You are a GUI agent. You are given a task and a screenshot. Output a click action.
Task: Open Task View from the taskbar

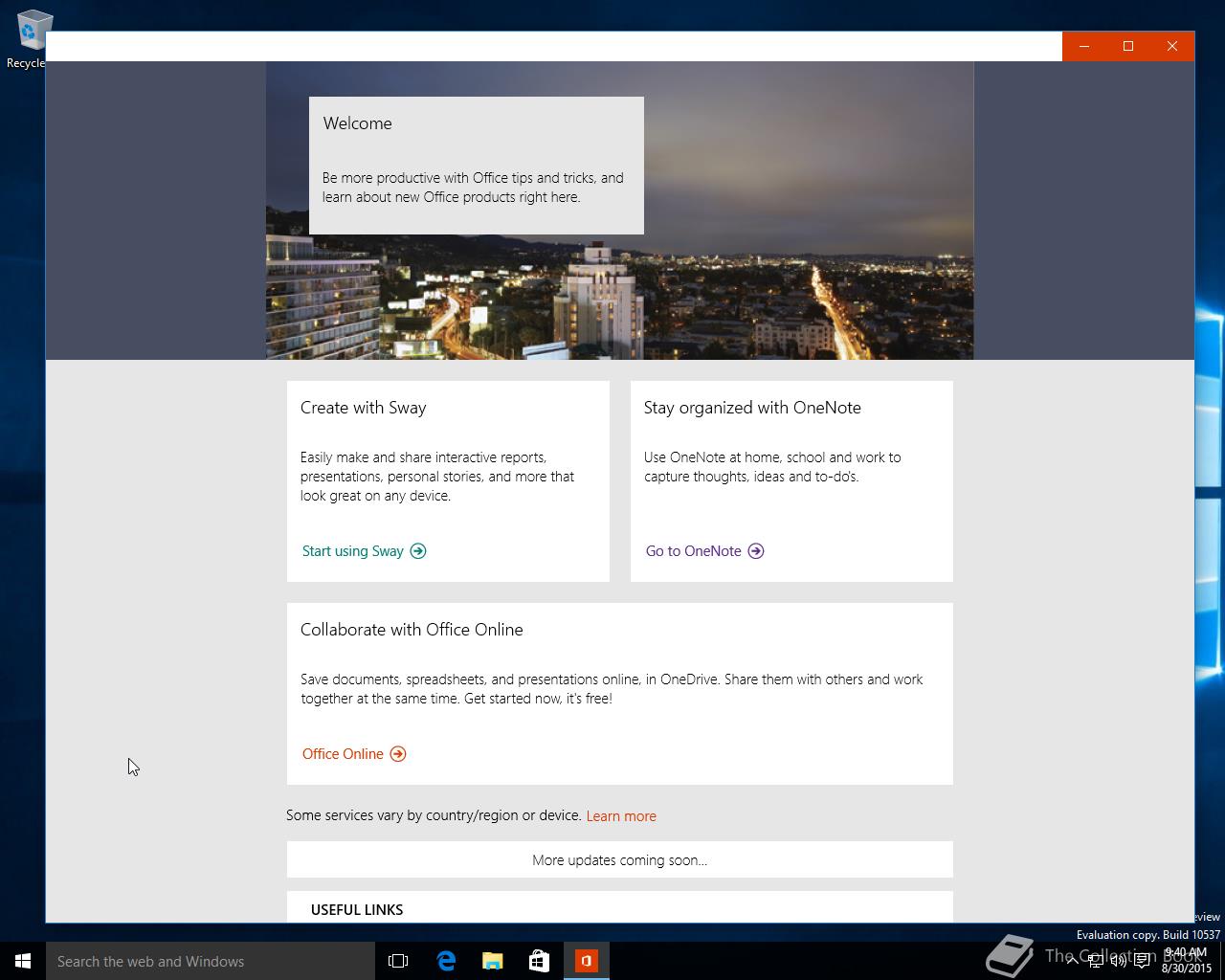398,961
